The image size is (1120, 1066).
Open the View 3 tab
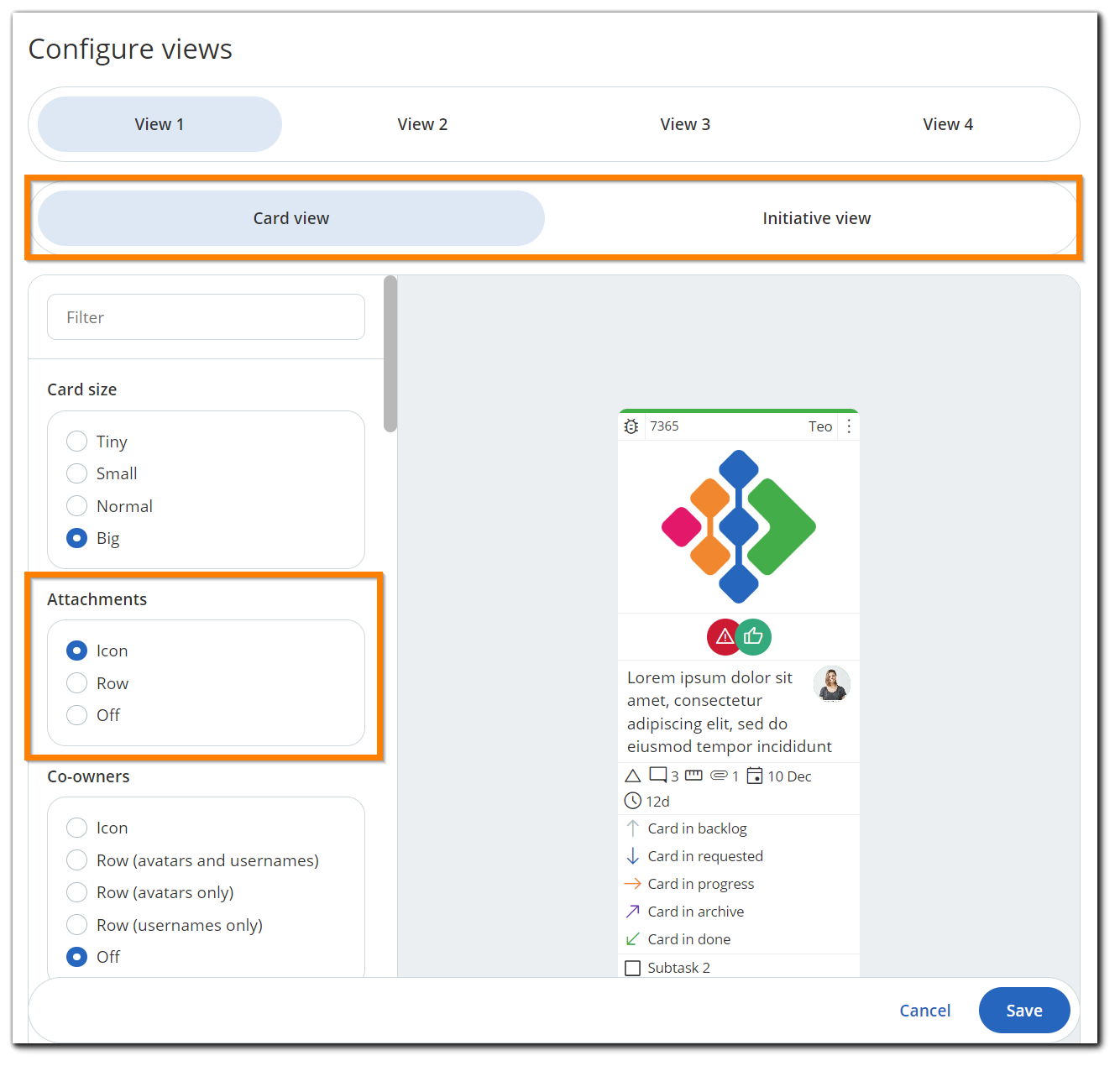click(x=685, y=123)
